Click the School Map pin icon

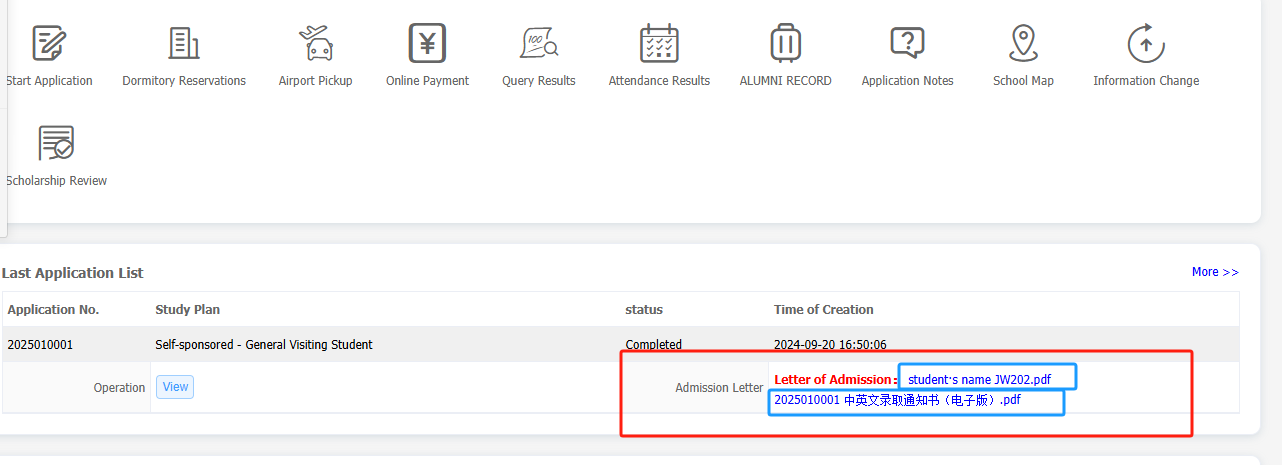point(1022,44)
